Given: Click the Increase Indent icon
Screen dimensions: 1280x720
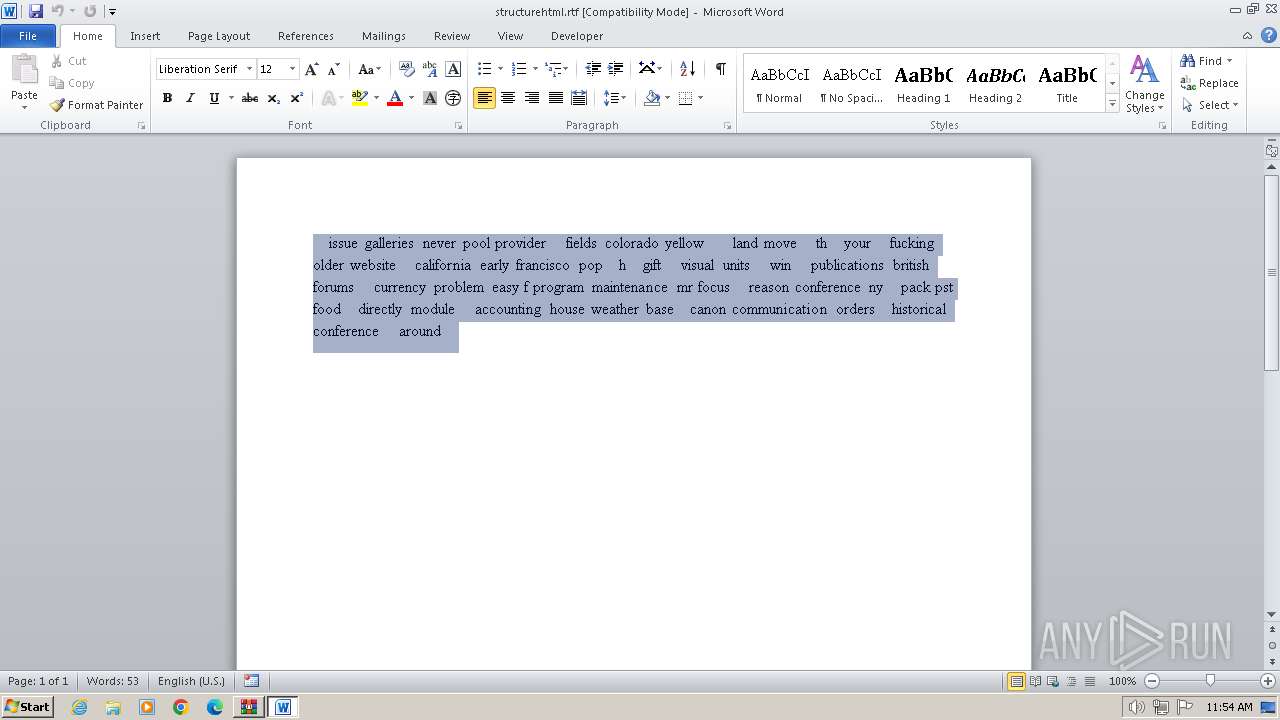Looking at the screenshot, I should pyautogui.click(x=616, y=69).
